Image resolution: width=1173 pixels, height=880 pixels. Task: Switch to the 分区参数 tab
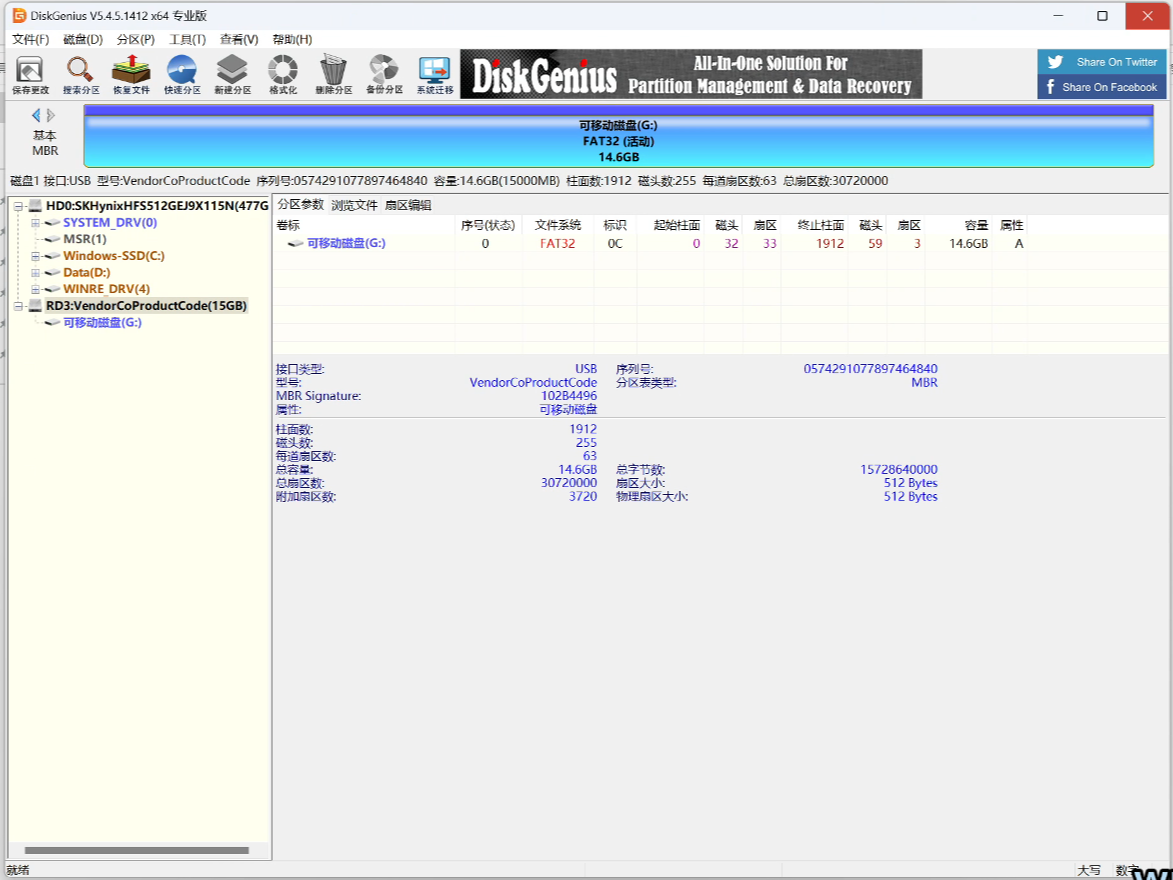coord(301,205)
